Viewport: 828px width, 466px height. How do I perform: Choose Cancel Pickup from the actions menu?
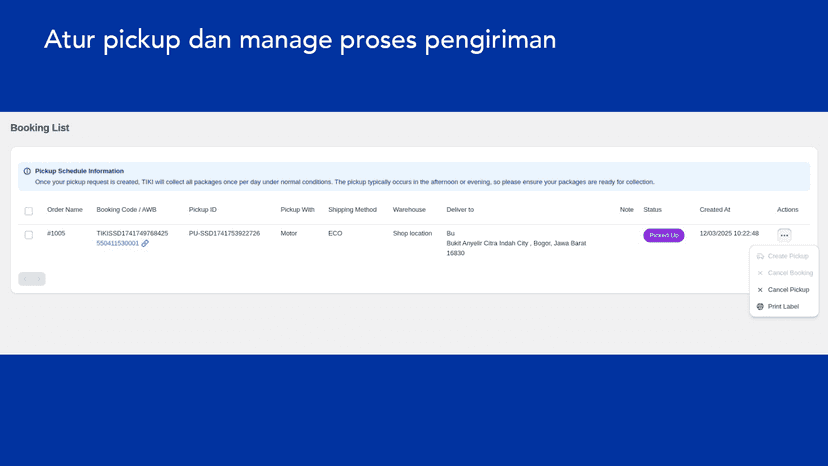[x=784, y=290]
